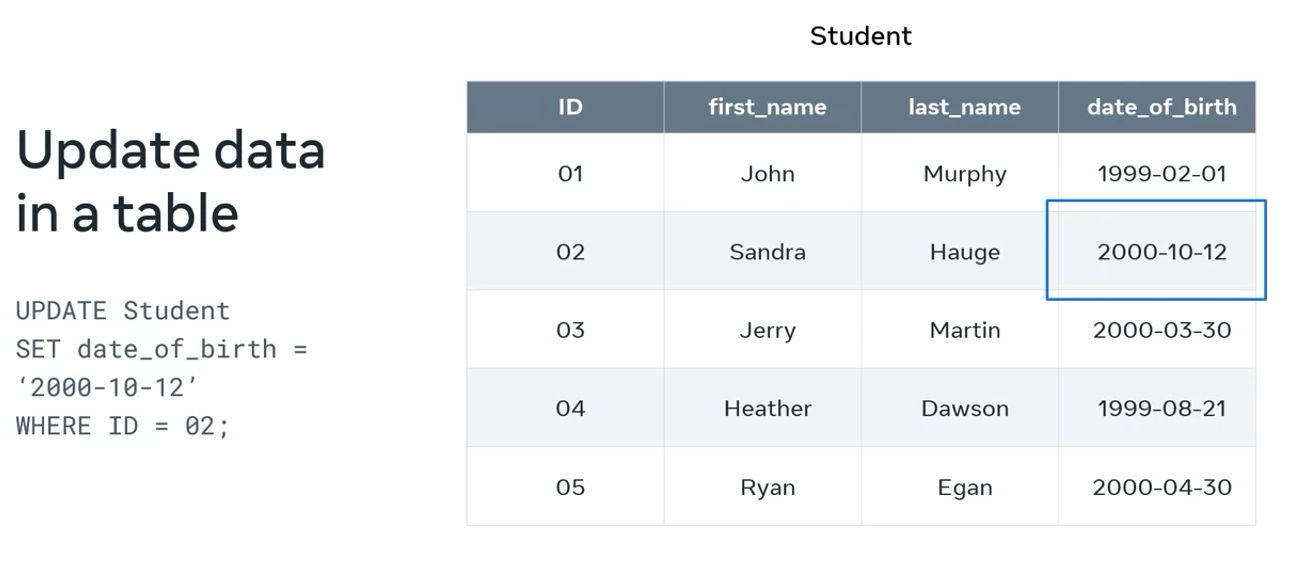Screen dimensions: 1293x574
Task: Click the first name cell John
Action: pos(767,174)
